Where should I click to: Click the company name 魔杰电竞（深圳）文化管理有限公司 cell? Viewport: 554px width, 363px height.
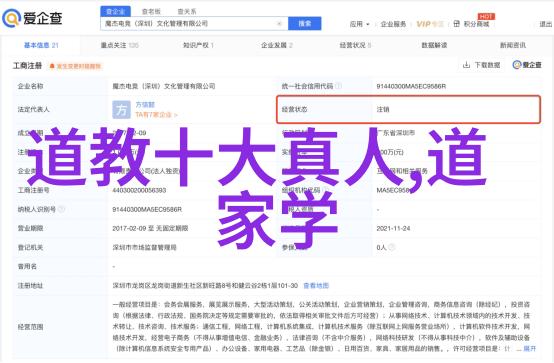click(x=164, y=86)
